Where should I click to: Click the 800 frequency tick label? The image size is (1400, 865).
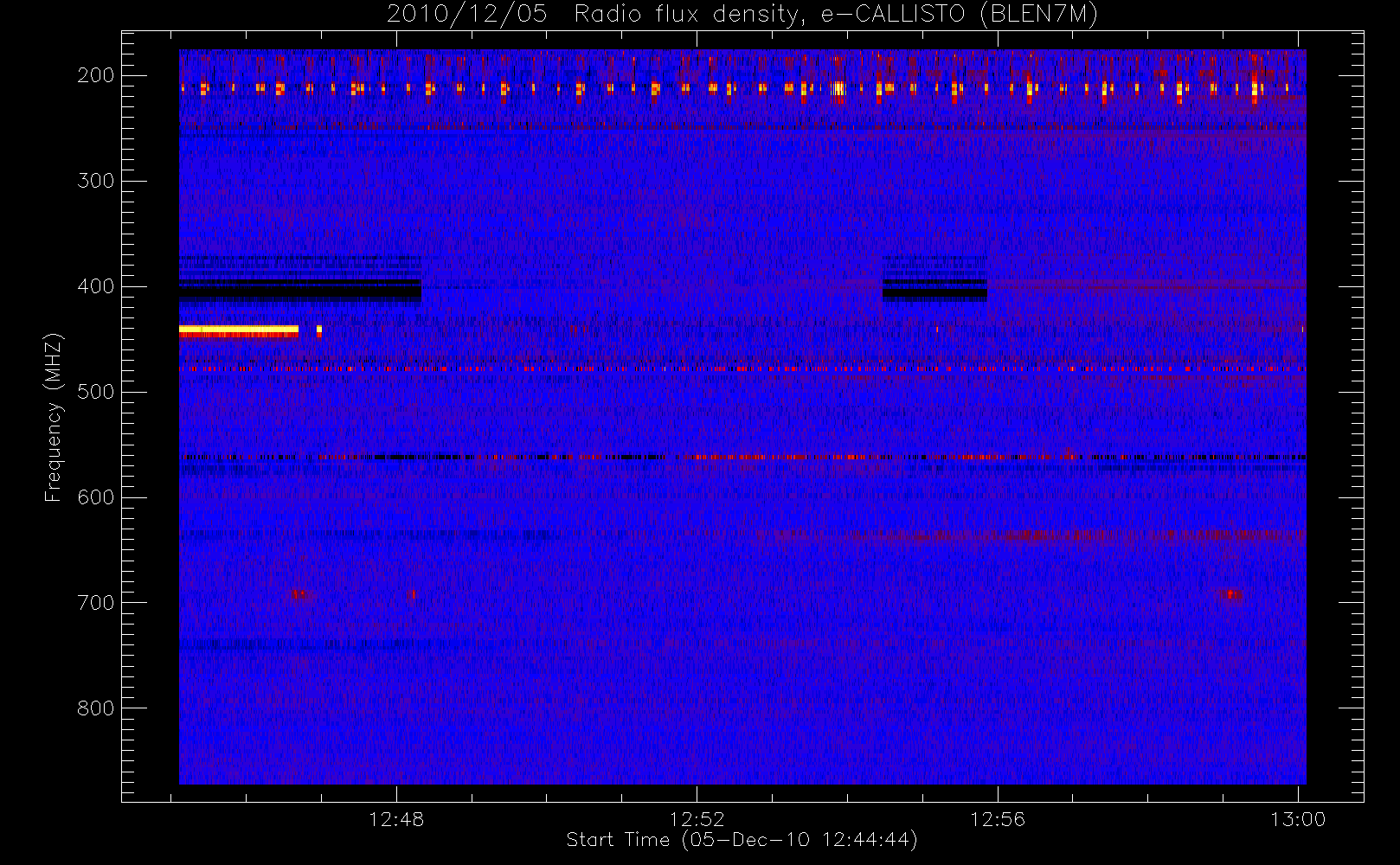point(96,708)
